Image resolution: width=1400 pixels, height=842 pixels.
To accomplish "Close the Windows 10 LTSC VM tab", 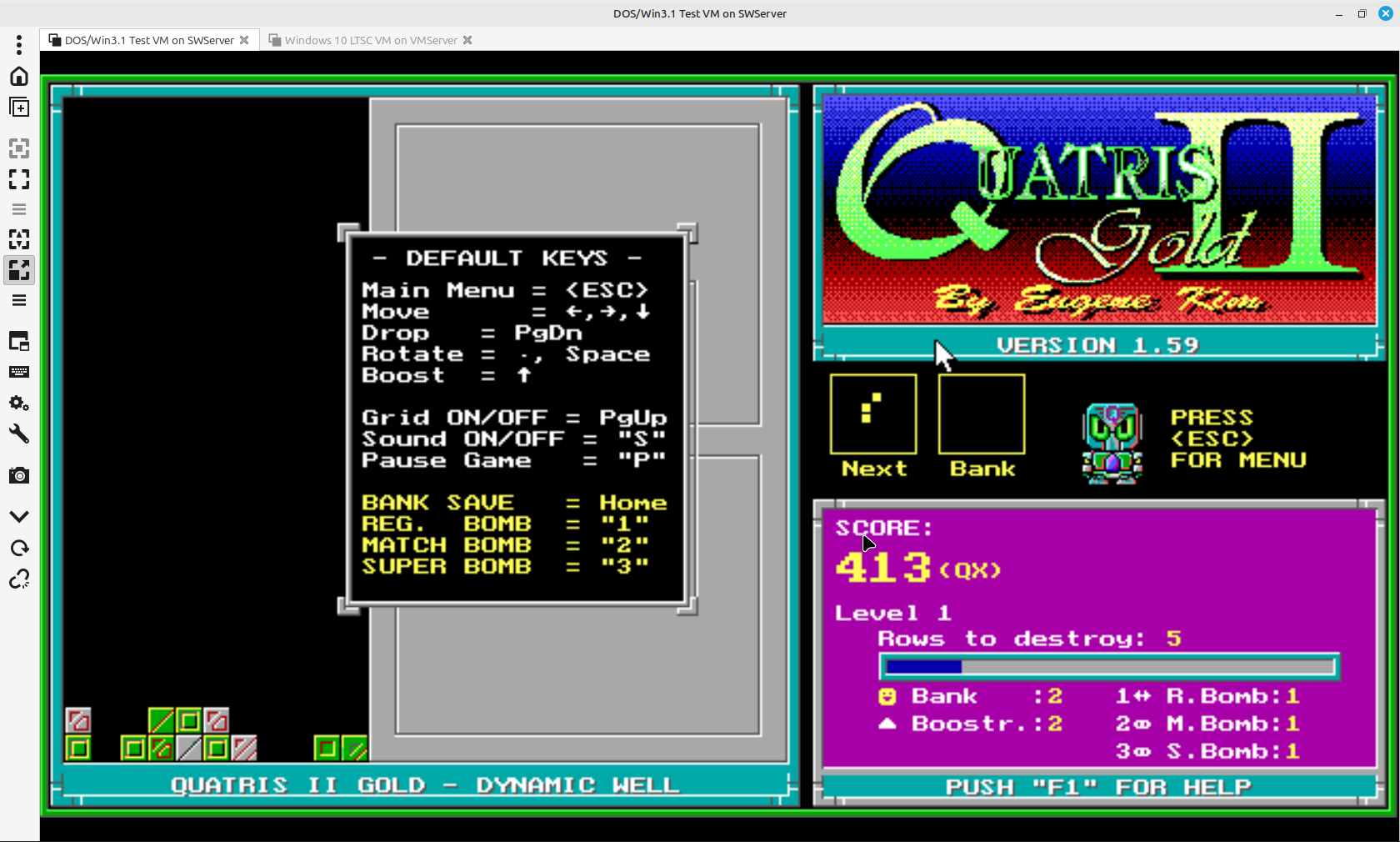I will pyautogui.click(x=467, y=40).
